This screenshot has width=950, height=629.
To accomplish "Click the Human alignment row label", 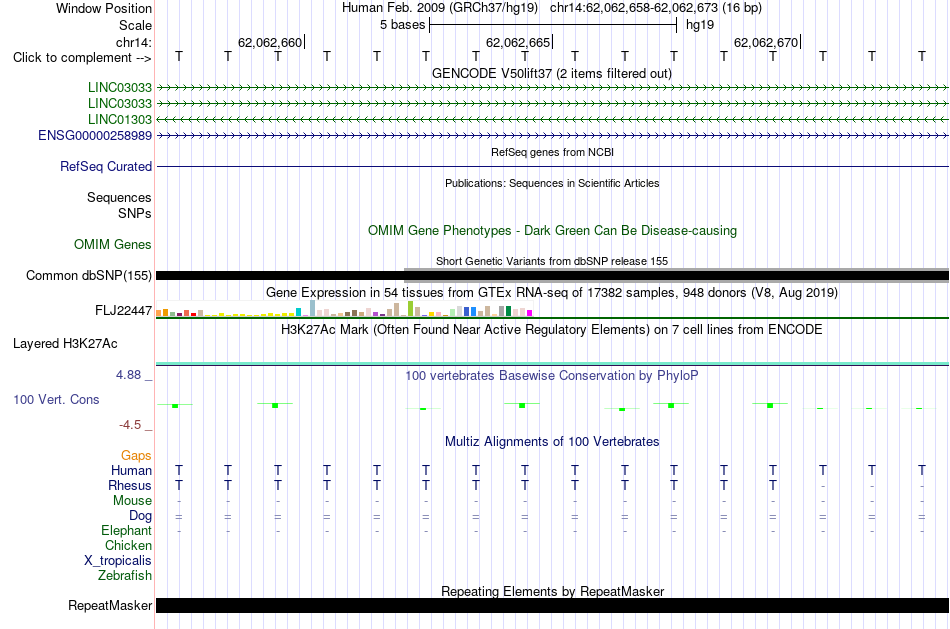I will pos(131,471).
